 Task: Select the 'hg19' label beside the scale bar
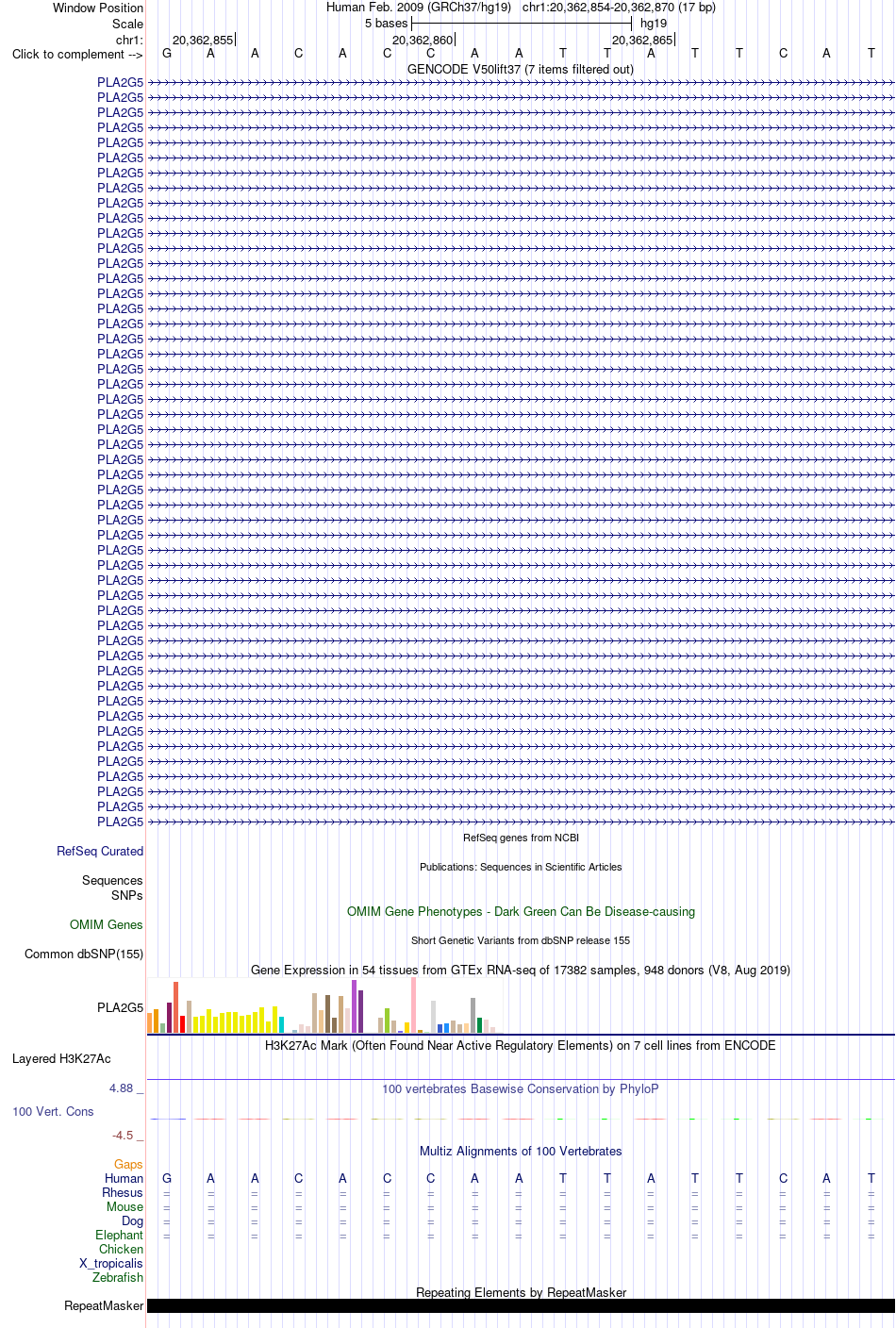(x=654, y=23)
